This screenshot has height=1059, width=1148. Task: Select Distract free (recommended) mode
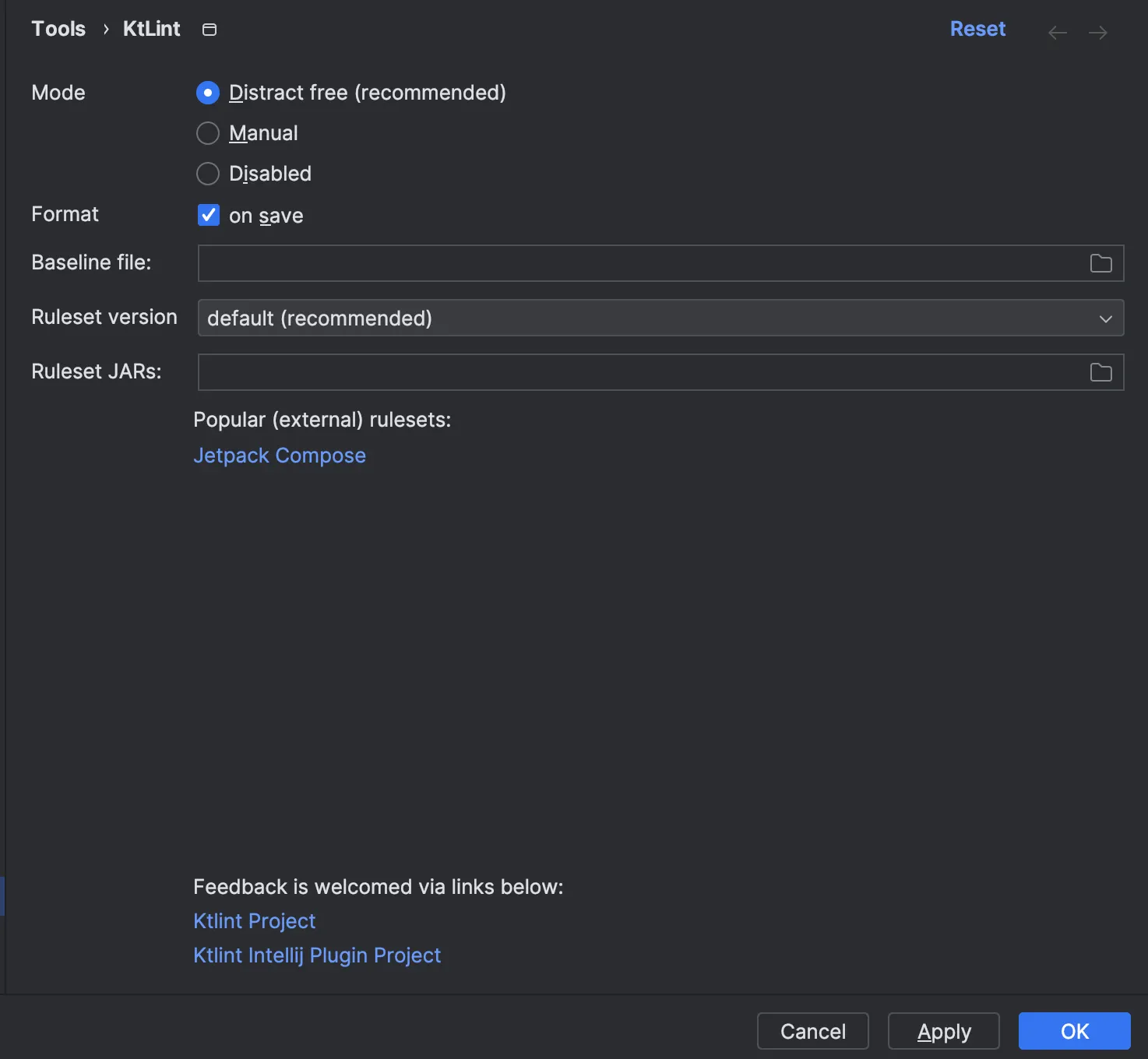(208, 93)
